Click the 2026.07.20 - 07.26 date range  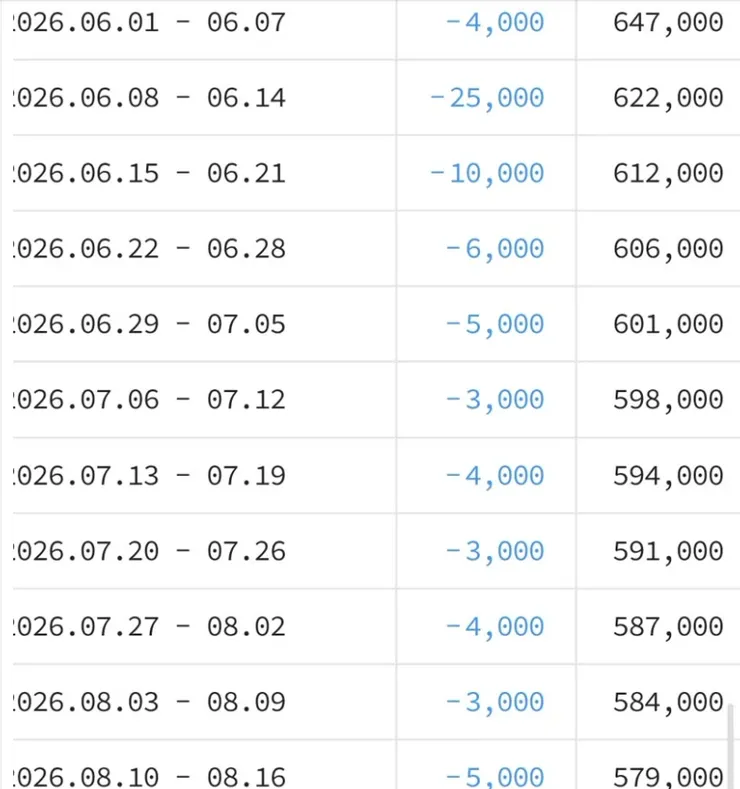tap(150, 551)
